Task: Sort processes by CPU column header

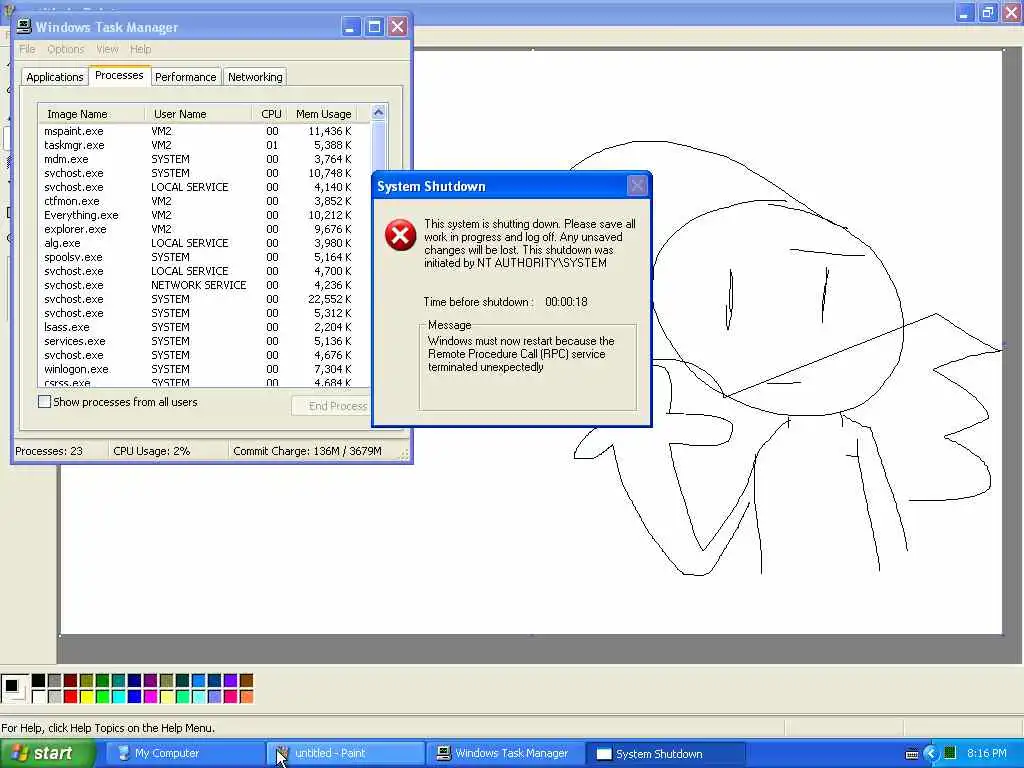Action: 270,114
